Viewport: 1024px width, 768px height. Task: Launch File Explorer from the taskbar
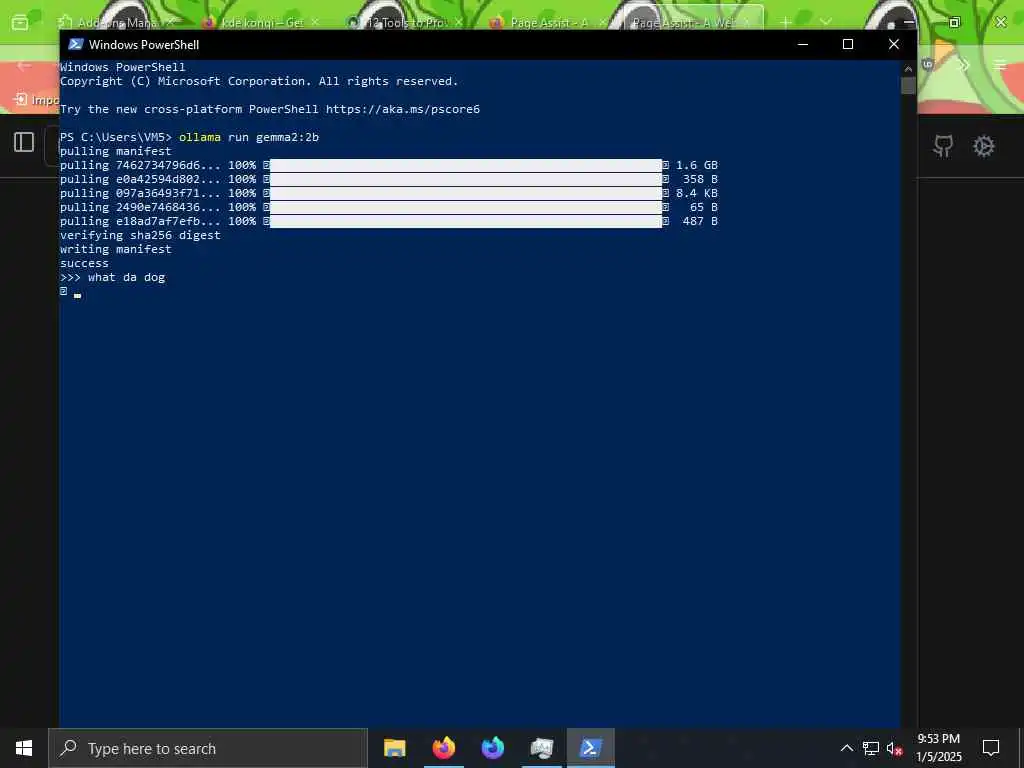(x=394, y=748)
